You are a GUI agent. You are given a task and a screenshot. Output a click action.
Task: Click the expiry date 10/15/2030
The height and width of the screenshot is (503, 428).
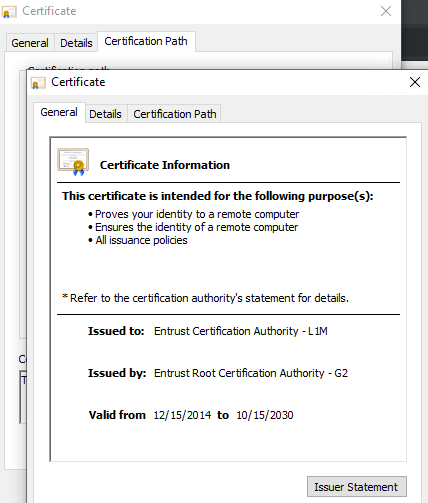265,415
